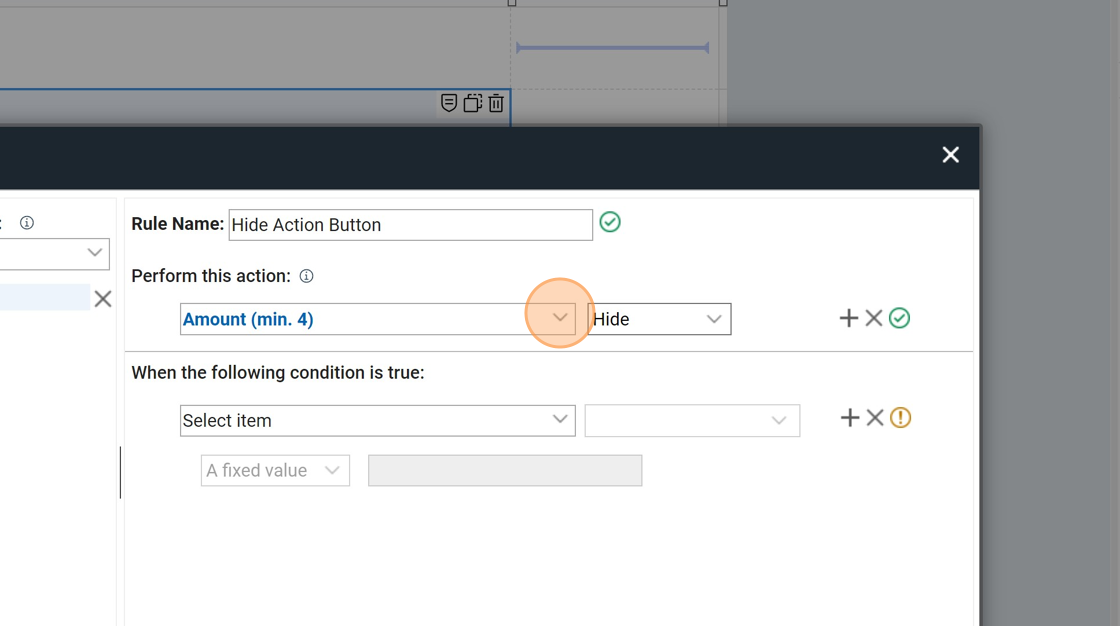The height and width of the screenshot is (626, 1120).
Task: Click the shield-shaped note icon above the dialog
Action: 449,103
